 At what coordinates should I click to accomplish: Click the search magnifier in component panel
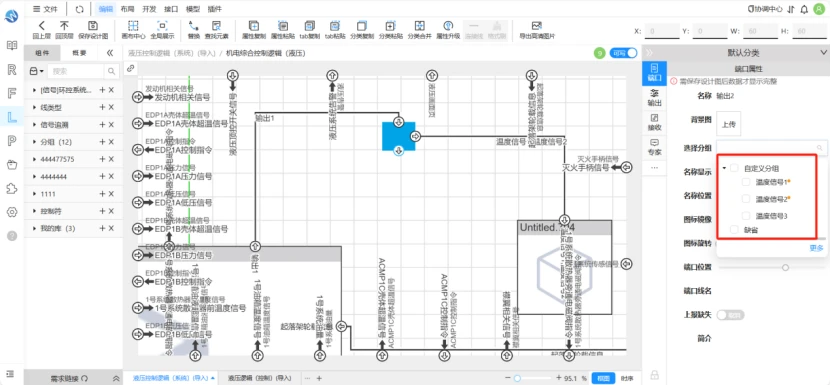[x=111, y=71]
